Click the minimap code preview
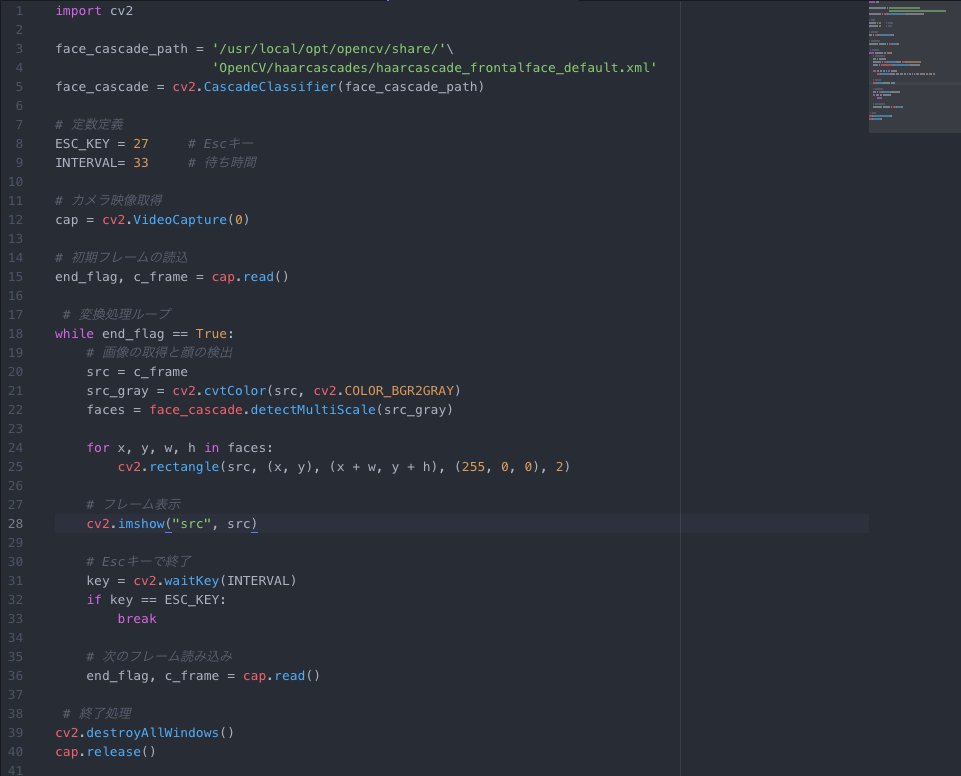 click(x=914, y=66)
